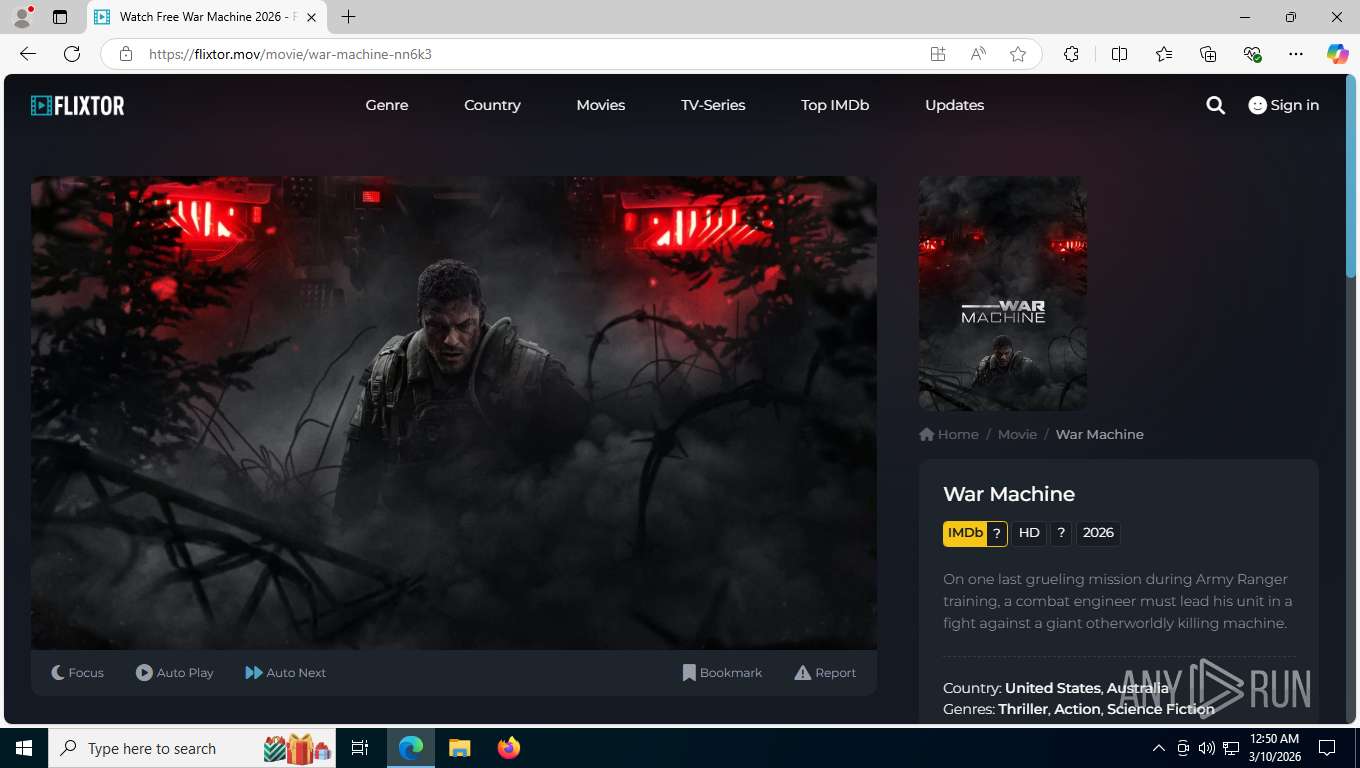Open the Windows Start menu
Image resolution: width=1360 pixels, height=768 pixels.
point(24,748)
